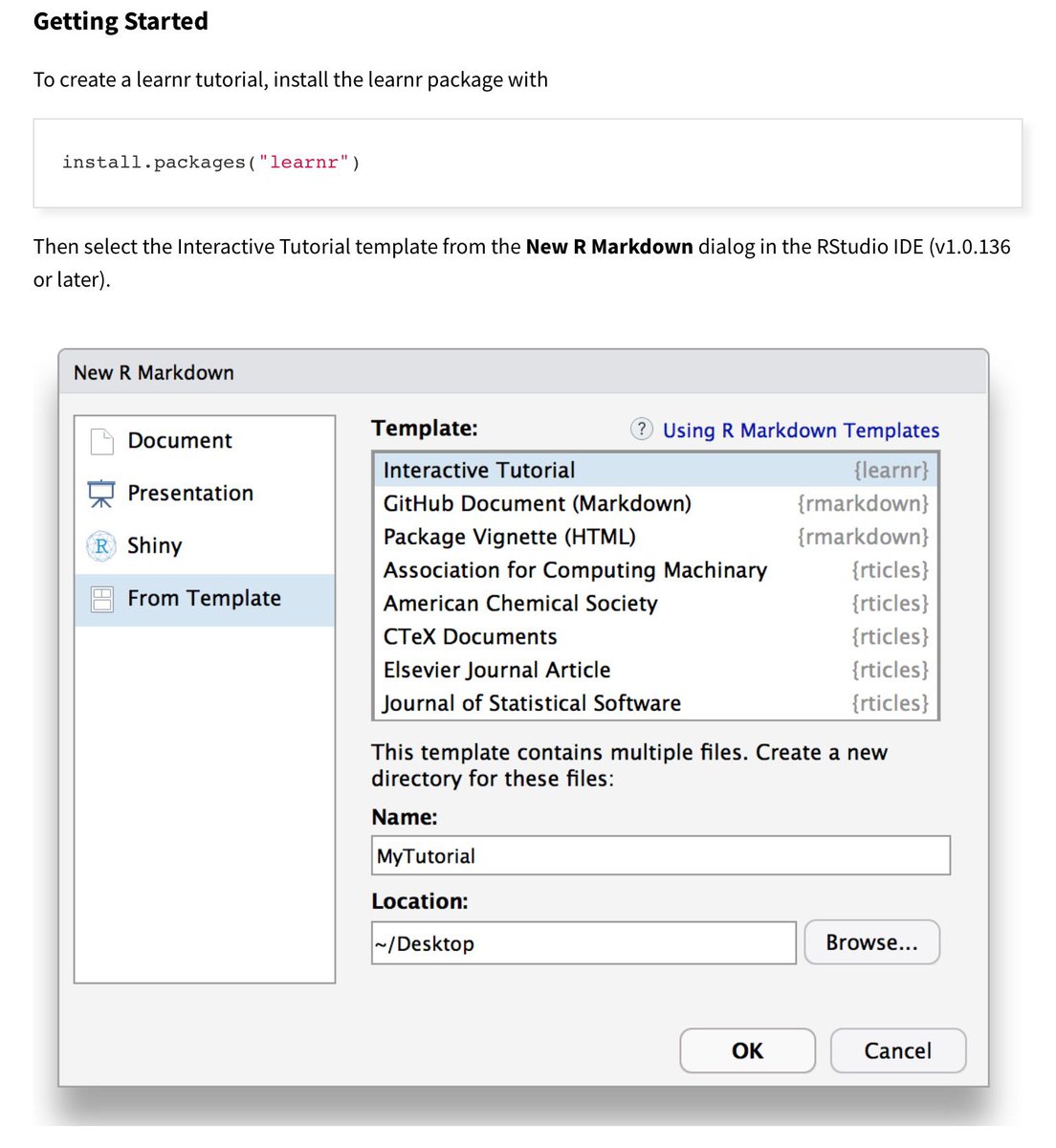Choose Package Vignette (HTML) template

(655, 537)
